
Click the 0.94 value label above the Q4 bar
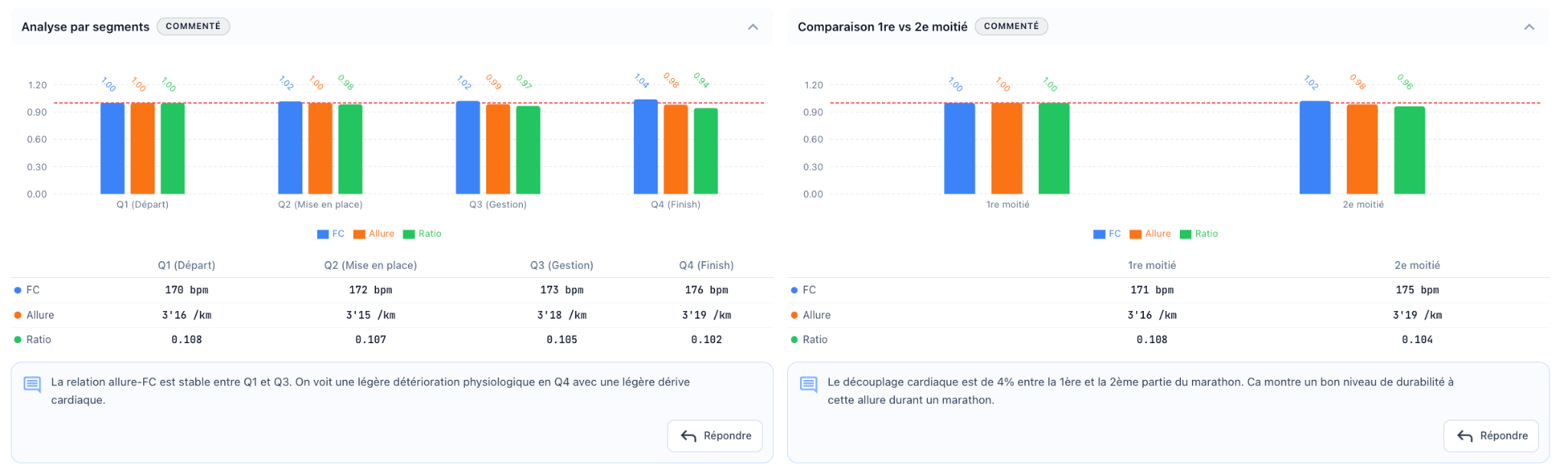(701, 80)
